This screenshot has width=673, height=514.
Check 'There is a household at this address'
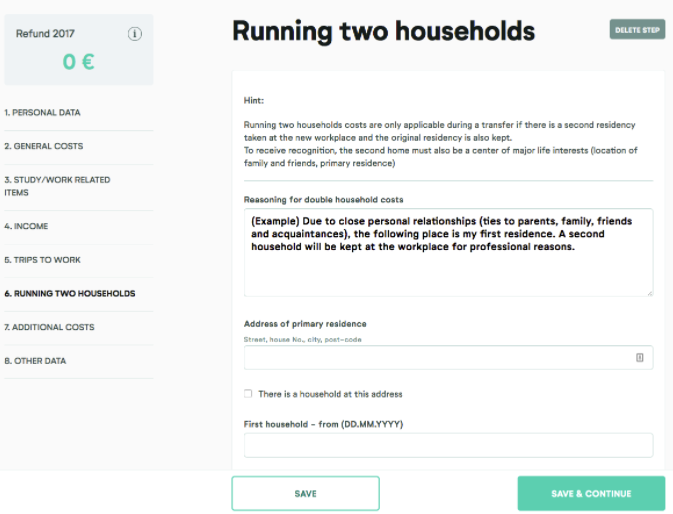coord(248,393)
